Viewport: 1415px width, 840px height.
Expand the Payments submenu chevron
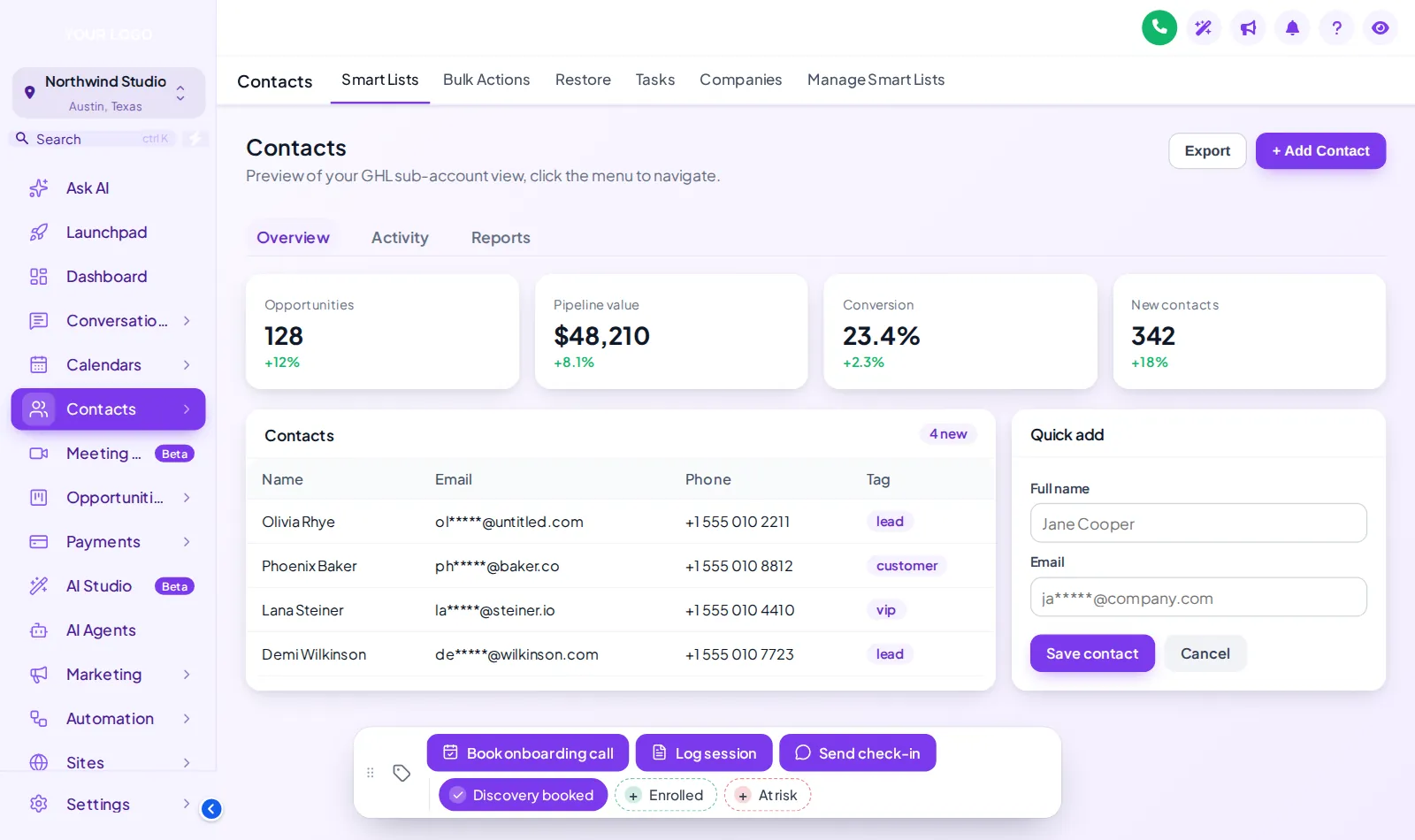pos(187,542)
